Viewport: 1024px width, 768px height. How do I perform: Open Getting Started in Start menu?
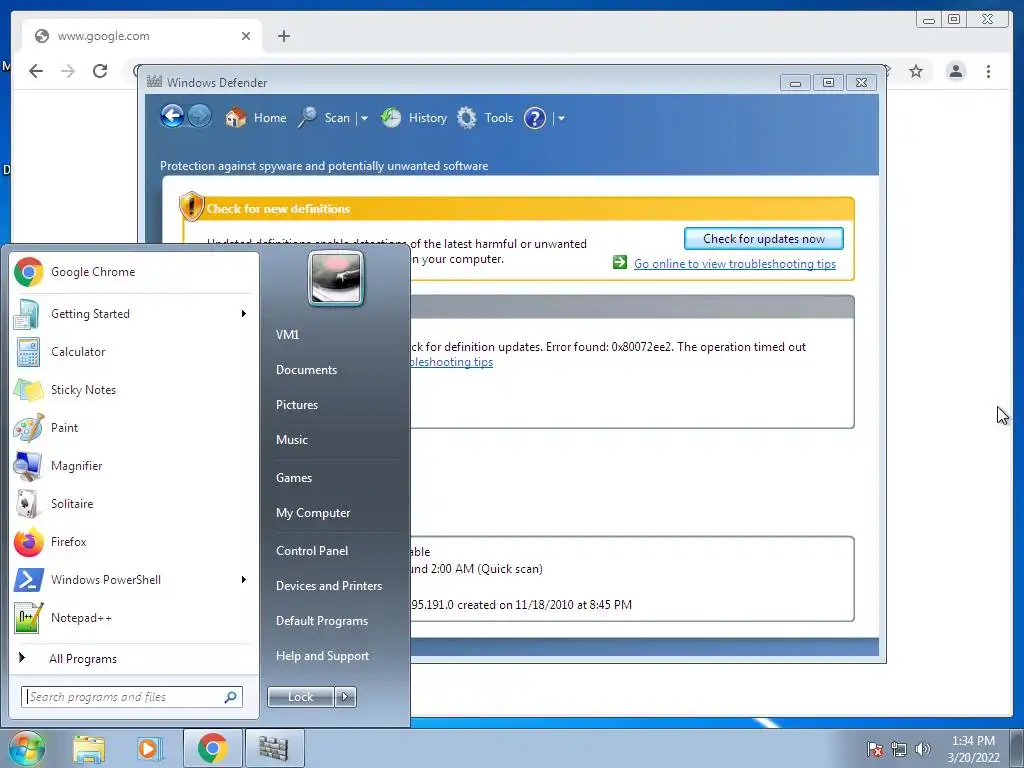133,314
